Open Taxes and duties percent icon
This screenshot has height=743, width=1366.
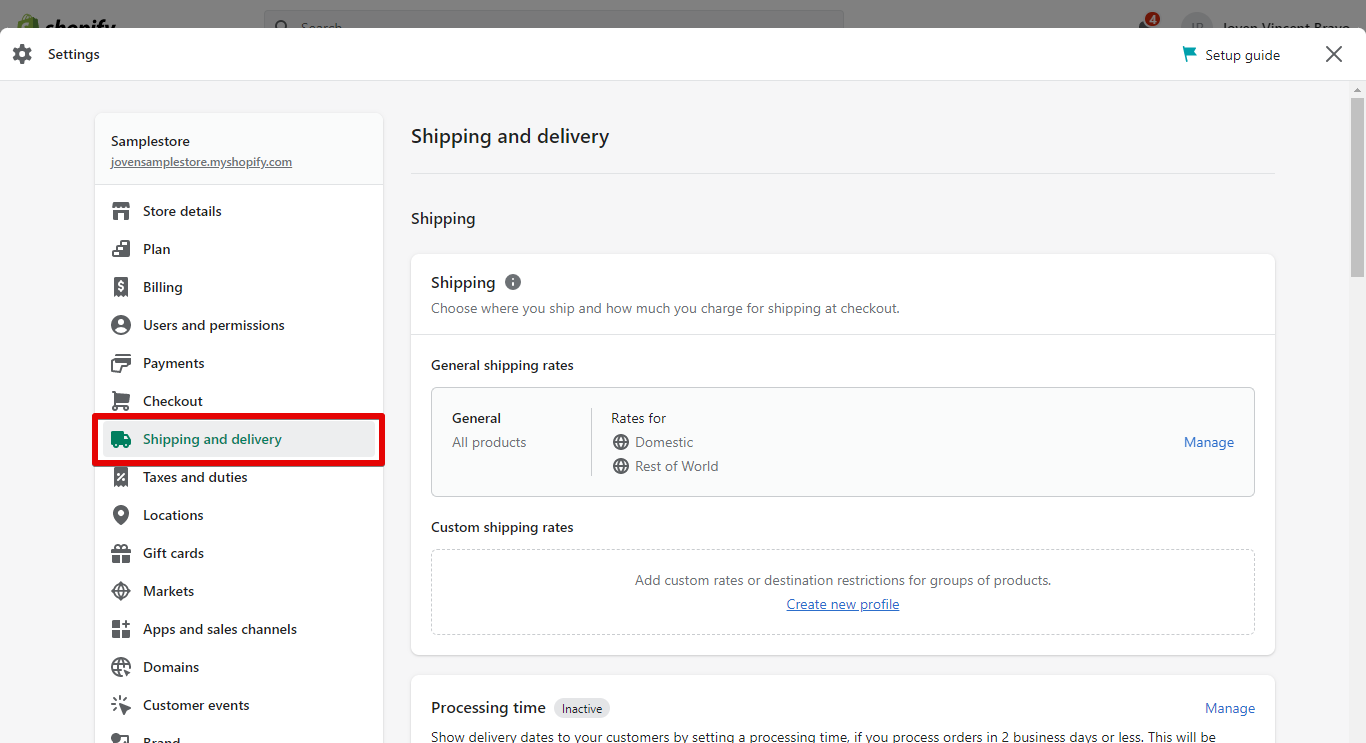tap(120, 477)
